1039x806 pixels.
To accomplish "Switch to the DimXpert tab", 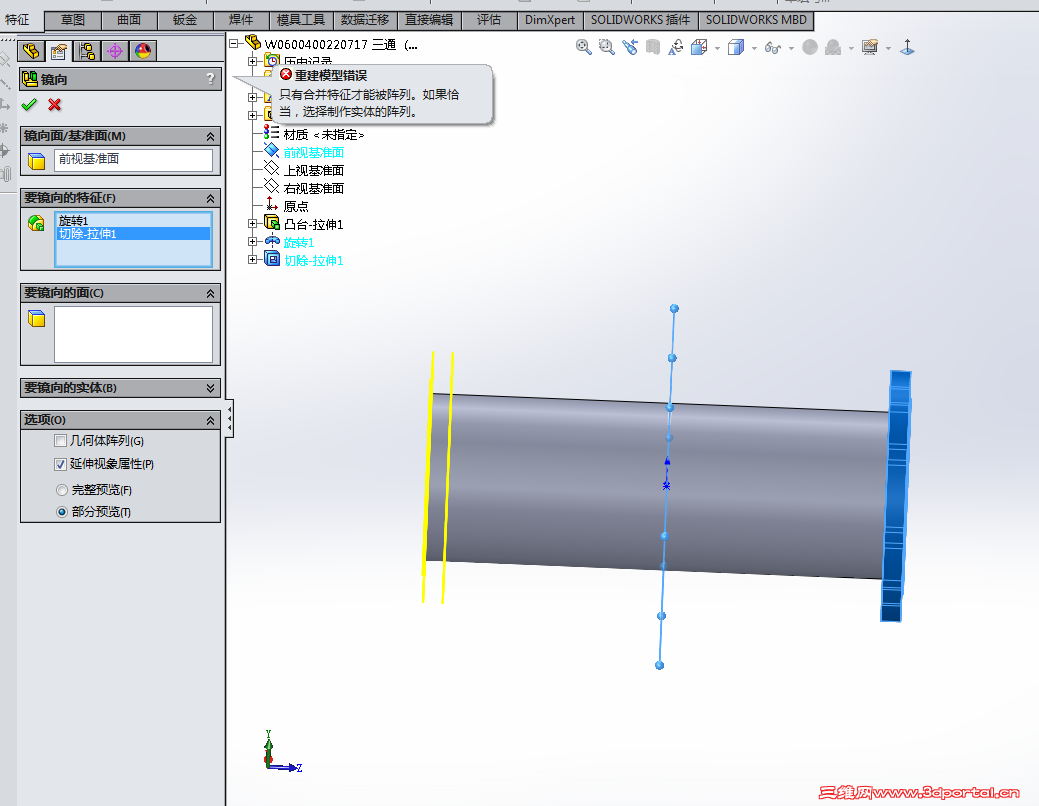I will [550, 20].
